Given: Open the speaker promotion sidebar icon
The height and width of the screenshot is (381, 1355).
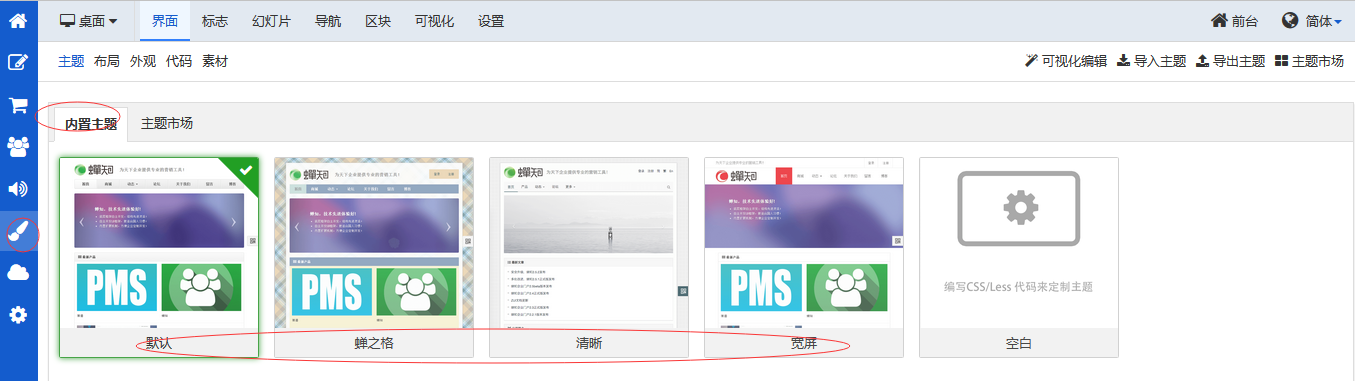Looking at the screenshot, I should (18, 188).
